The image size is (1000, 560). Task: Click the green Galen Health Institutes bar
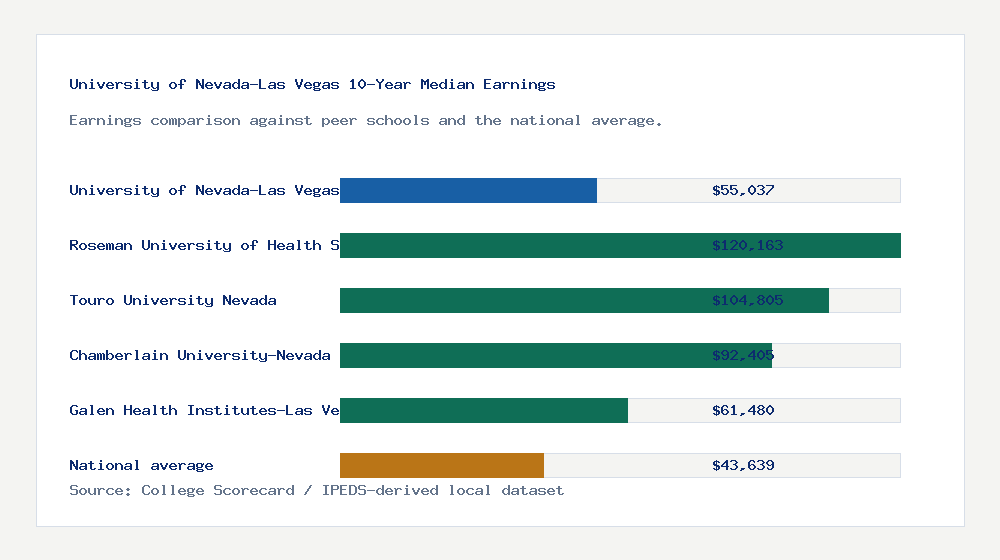pyautogui.click(x=484, y=410)
